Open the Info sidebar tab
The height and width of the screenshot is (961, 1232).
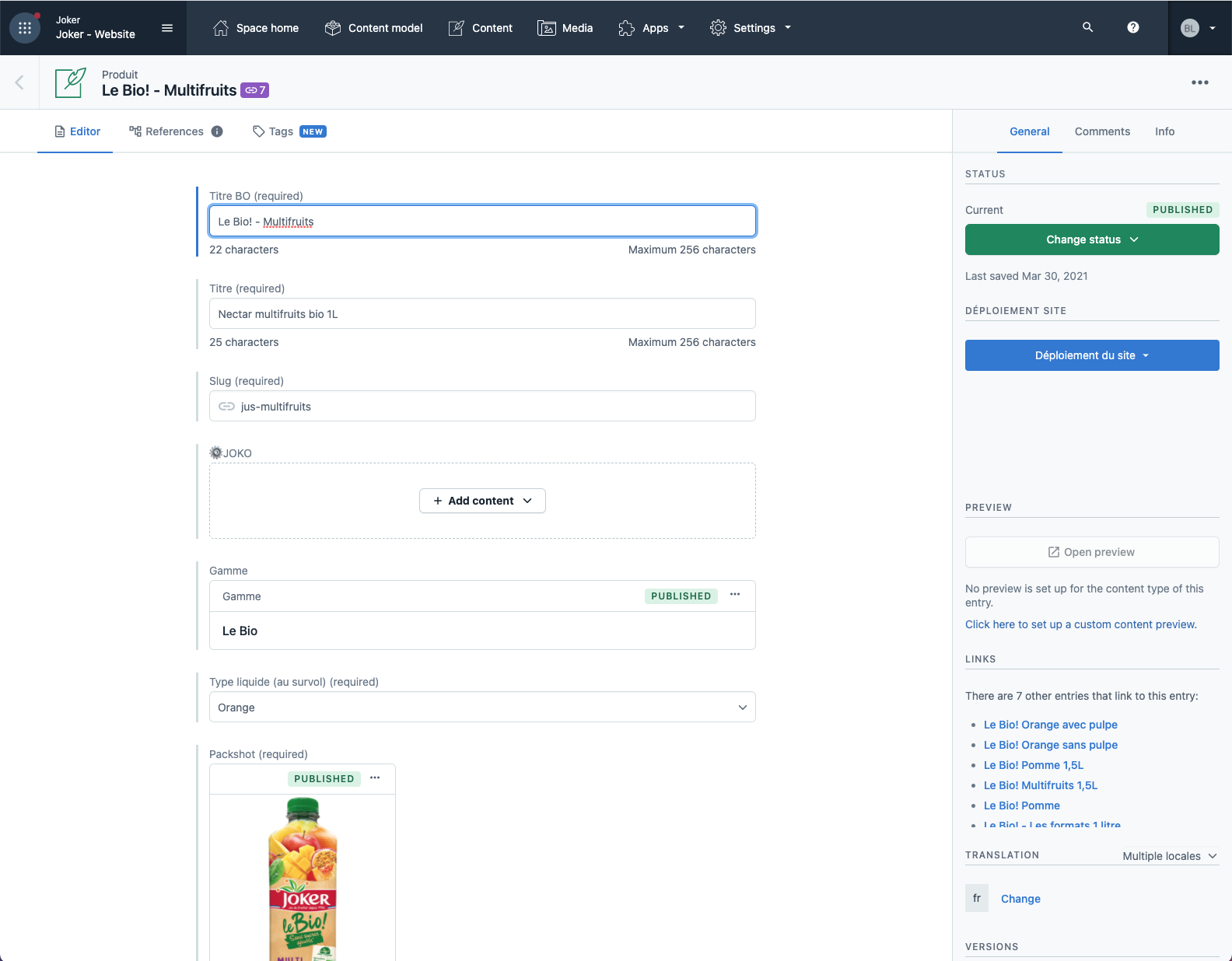pos(1164,131)
